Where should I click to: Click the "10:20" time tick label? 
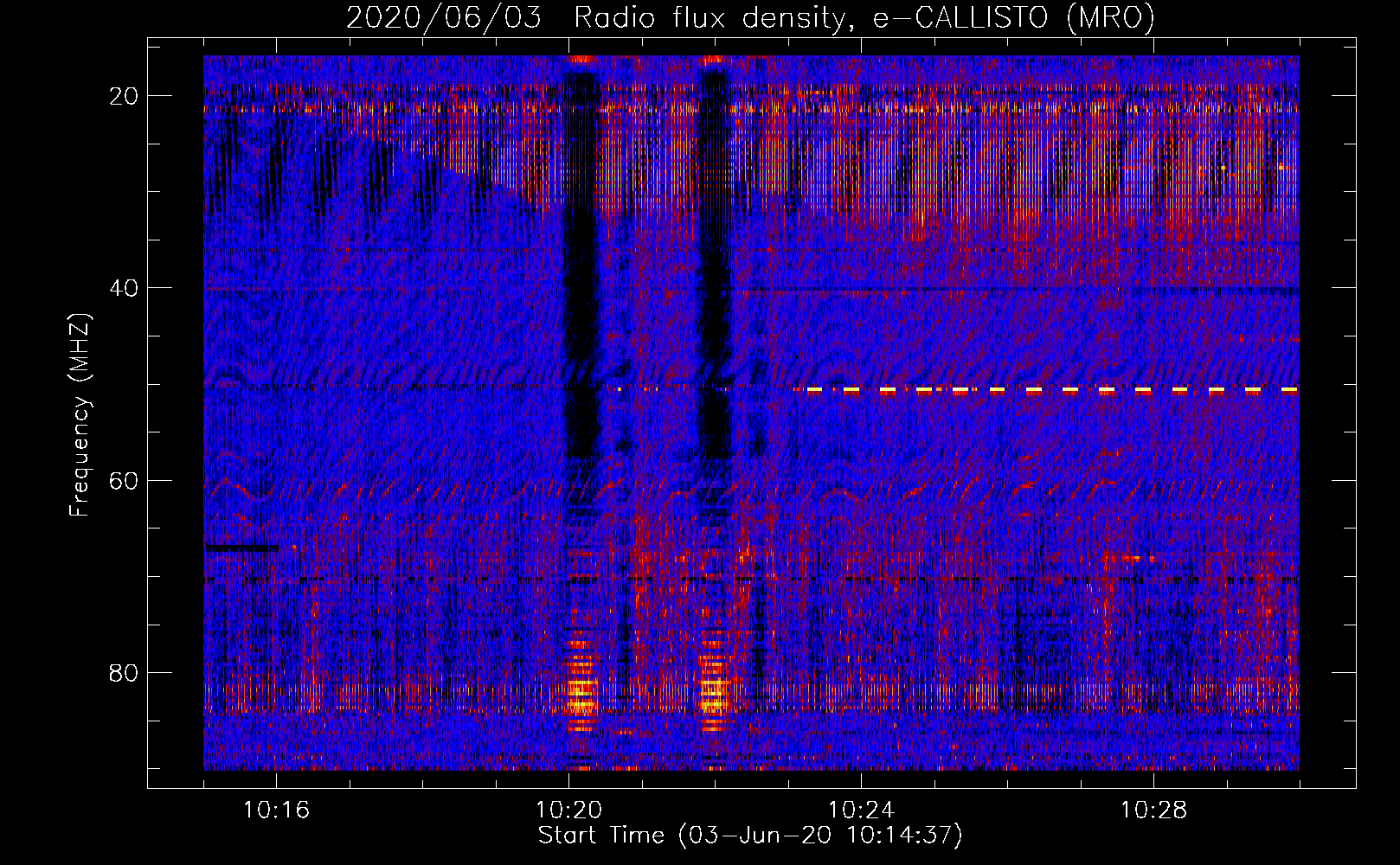click(568, 811)
